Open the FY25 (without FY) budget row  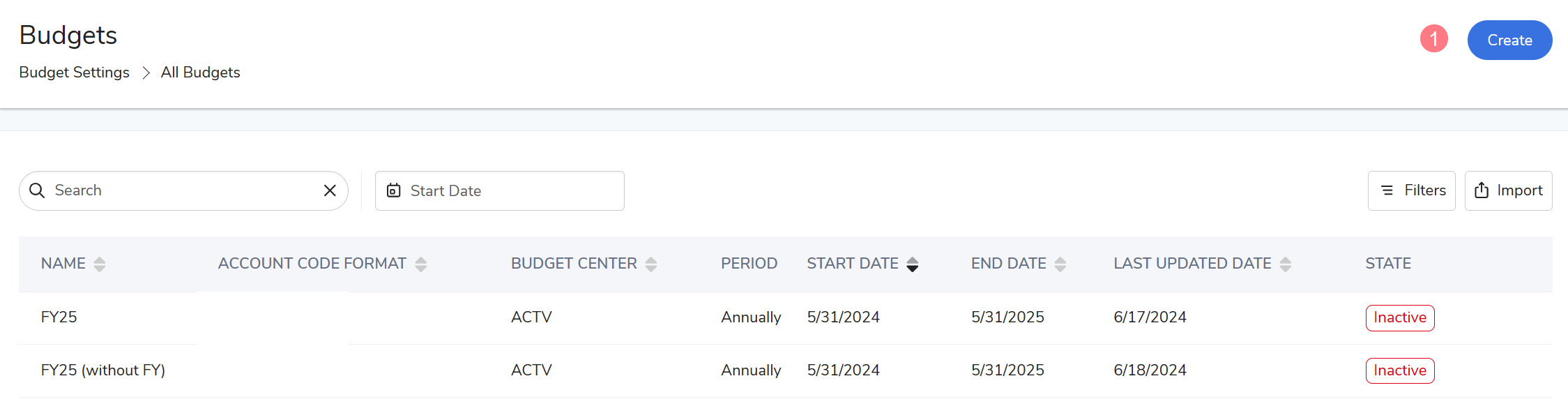(x=786, y=370)
